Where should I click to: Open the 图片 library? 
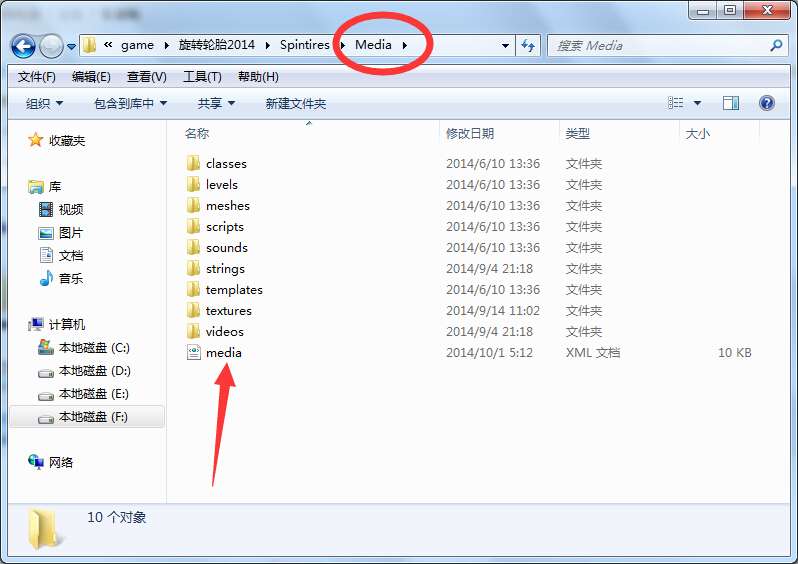coord(61,233)
